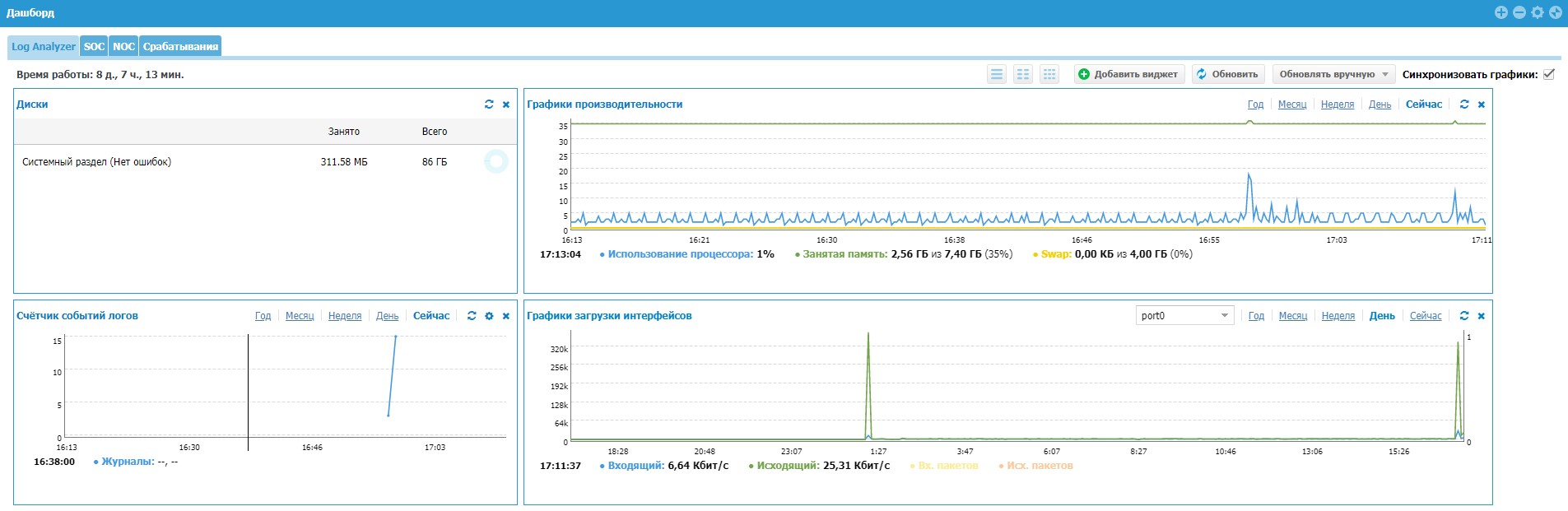Close the Счётчик событий логов widget
The height and width of the screenshot is (511, 1568).
pyautogui.click(x=506, y=316)
